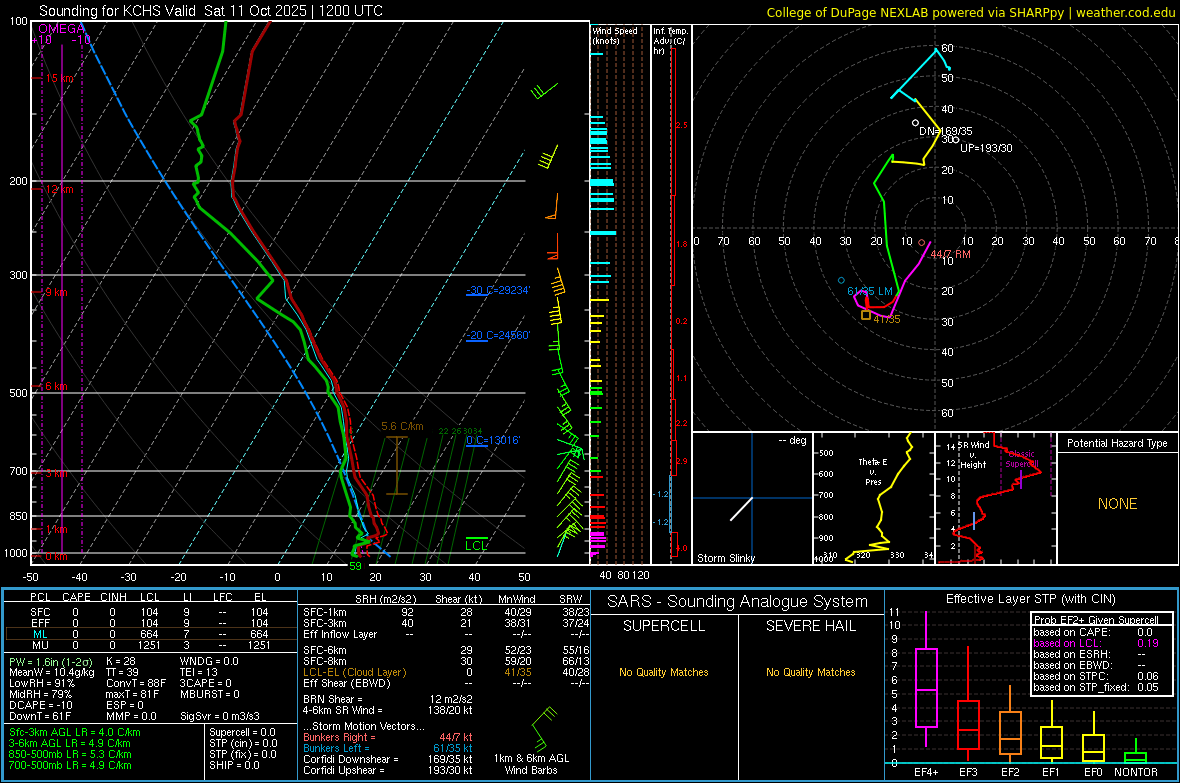Click the red Bunkers Right circle marker
This screenshot has width=1180, height=783.
point(922,242)
